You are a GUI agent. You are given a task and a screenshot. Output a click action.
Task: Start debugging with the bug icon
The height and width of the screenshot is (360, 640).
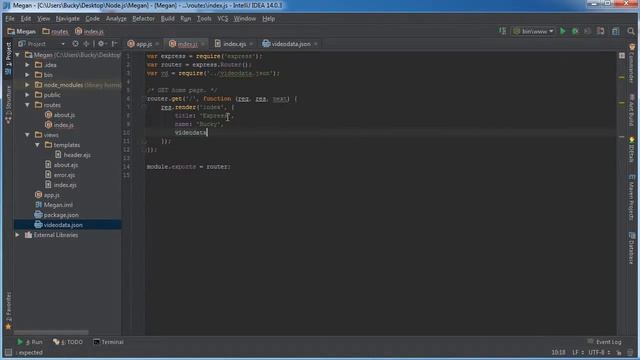(x=575, y=31)
